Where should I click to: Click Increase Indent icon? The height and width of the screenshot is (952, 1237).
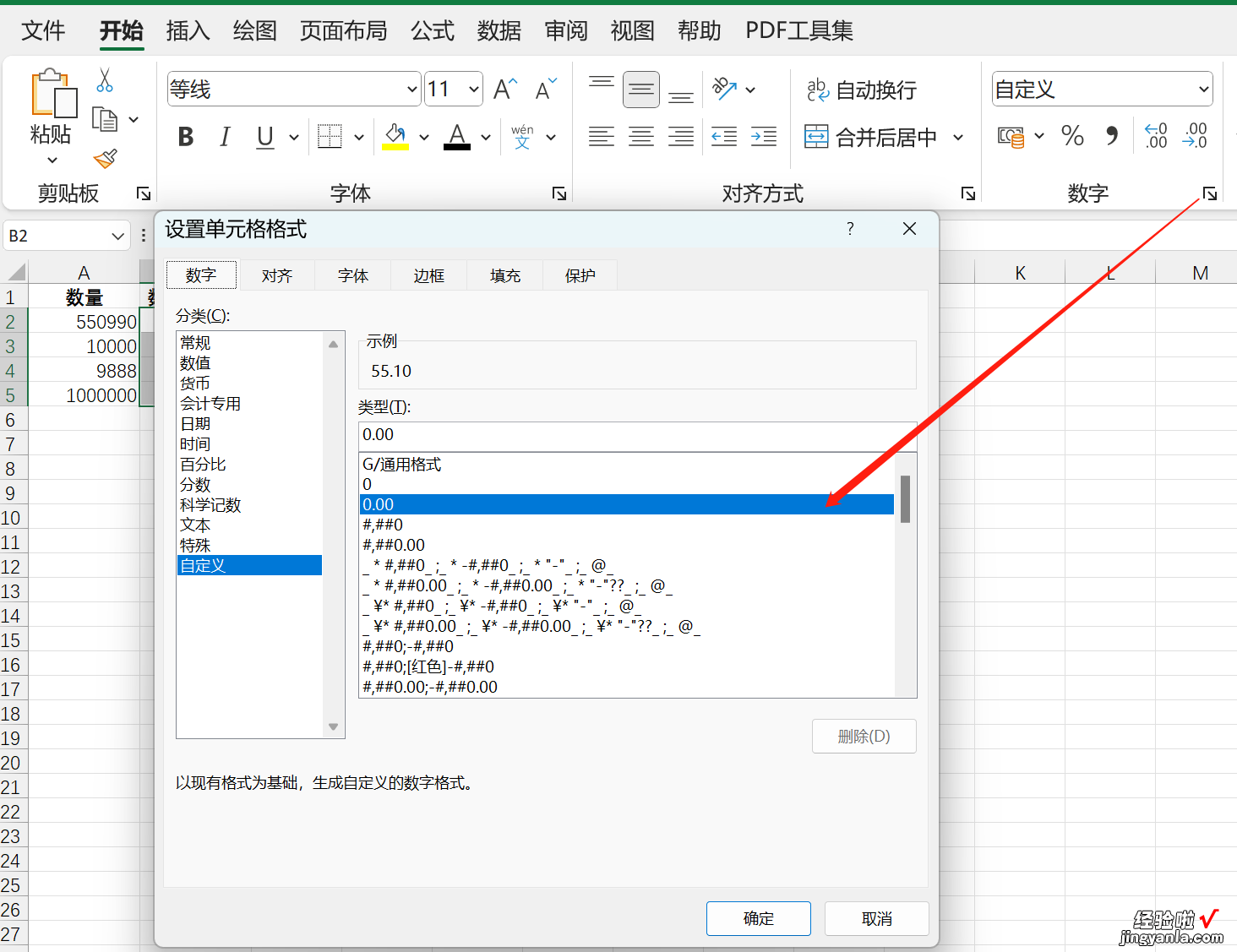[764, 137]
